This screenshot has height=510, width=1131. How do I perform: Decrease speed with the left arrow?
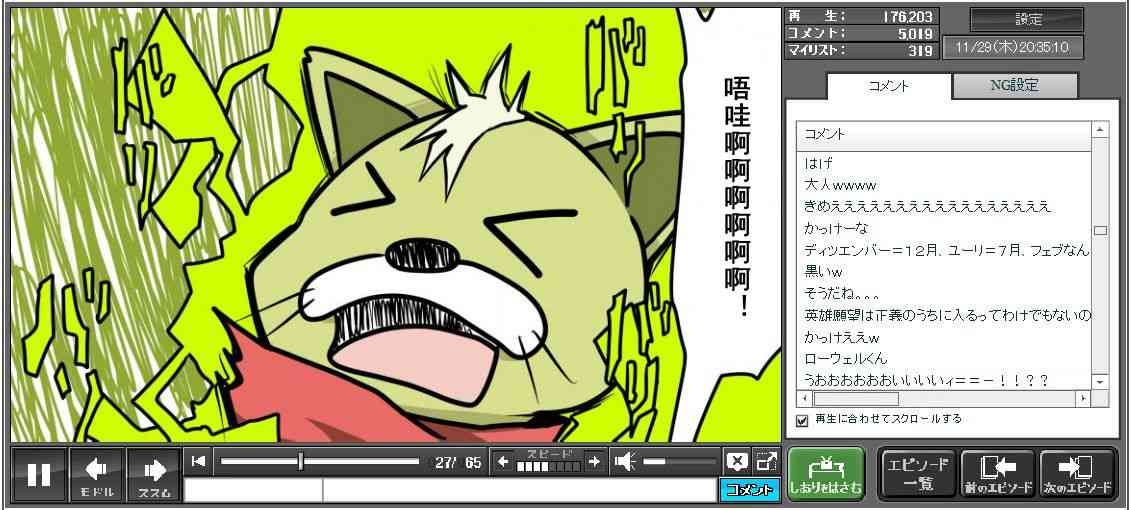503,461
